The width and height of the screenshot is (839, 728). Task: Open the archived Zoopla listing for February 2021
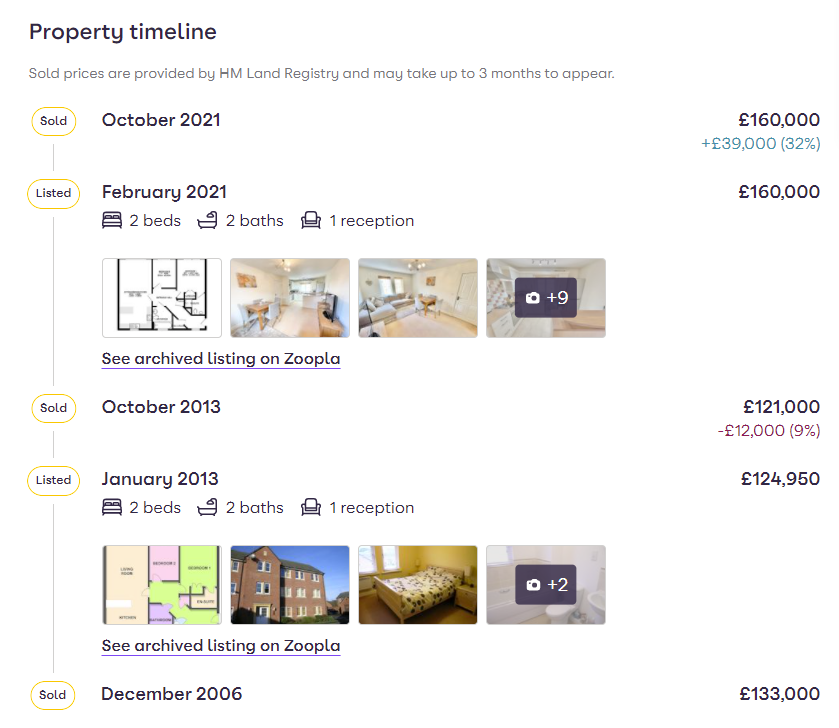coord(221,359)
